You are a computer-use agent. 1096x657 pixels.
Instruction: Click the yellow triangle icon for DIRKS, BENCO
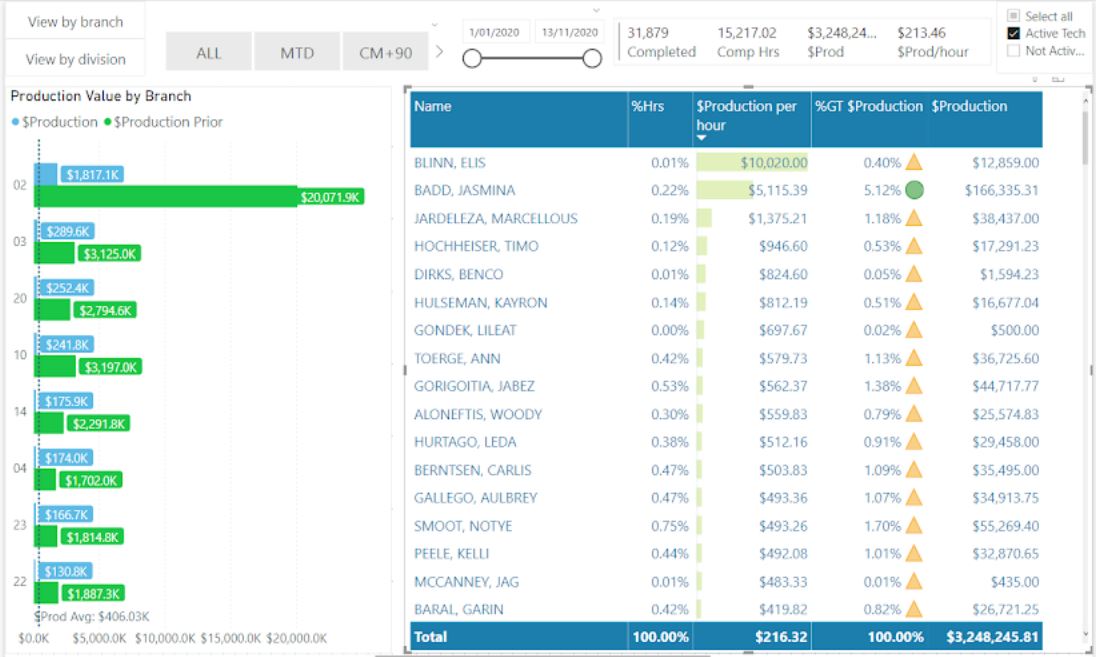[913, 274]
